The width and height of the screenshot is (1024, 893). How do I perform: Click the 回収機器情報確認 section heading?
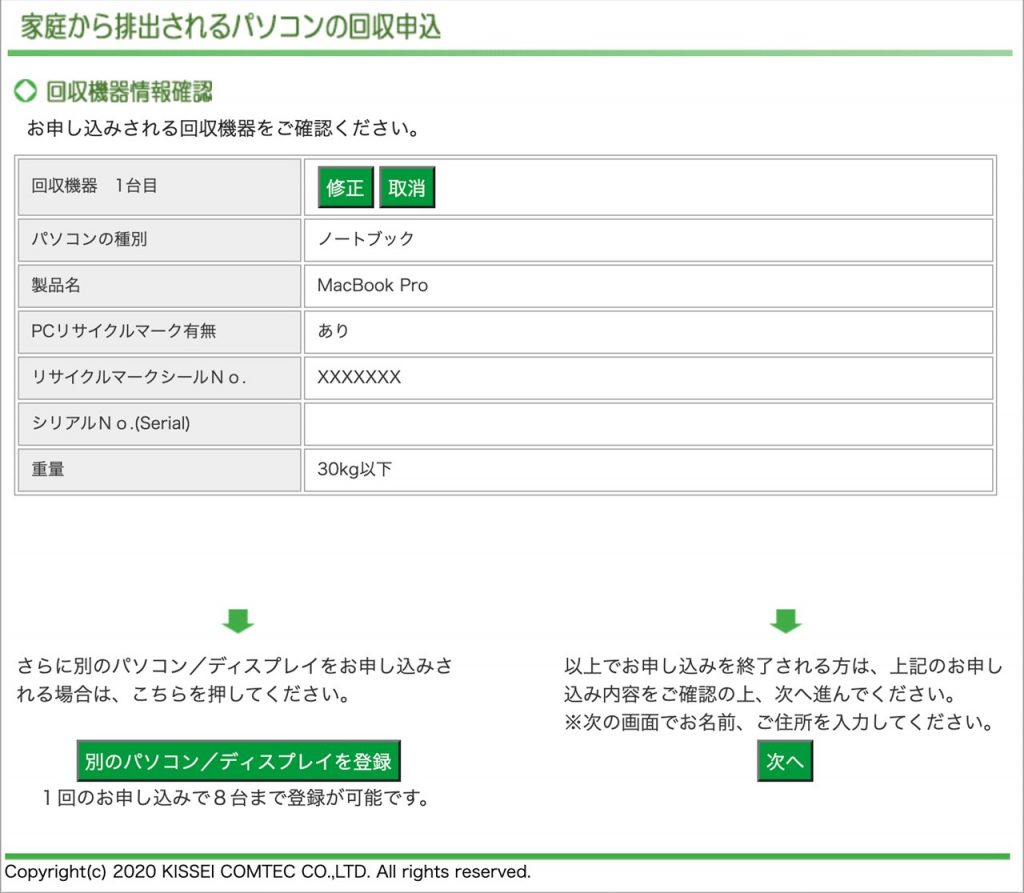(129, 92)
